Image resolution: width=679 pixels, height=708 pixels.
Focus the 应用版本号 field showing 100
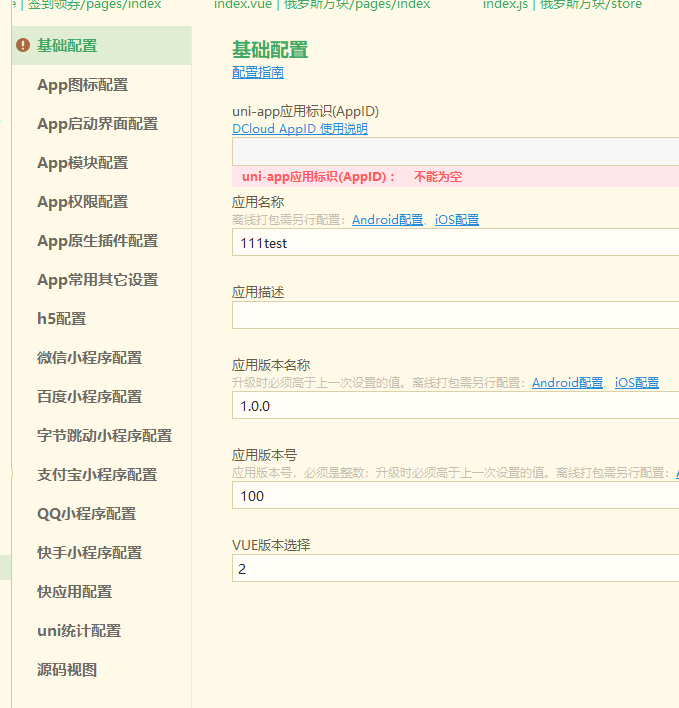pos(456,495)
